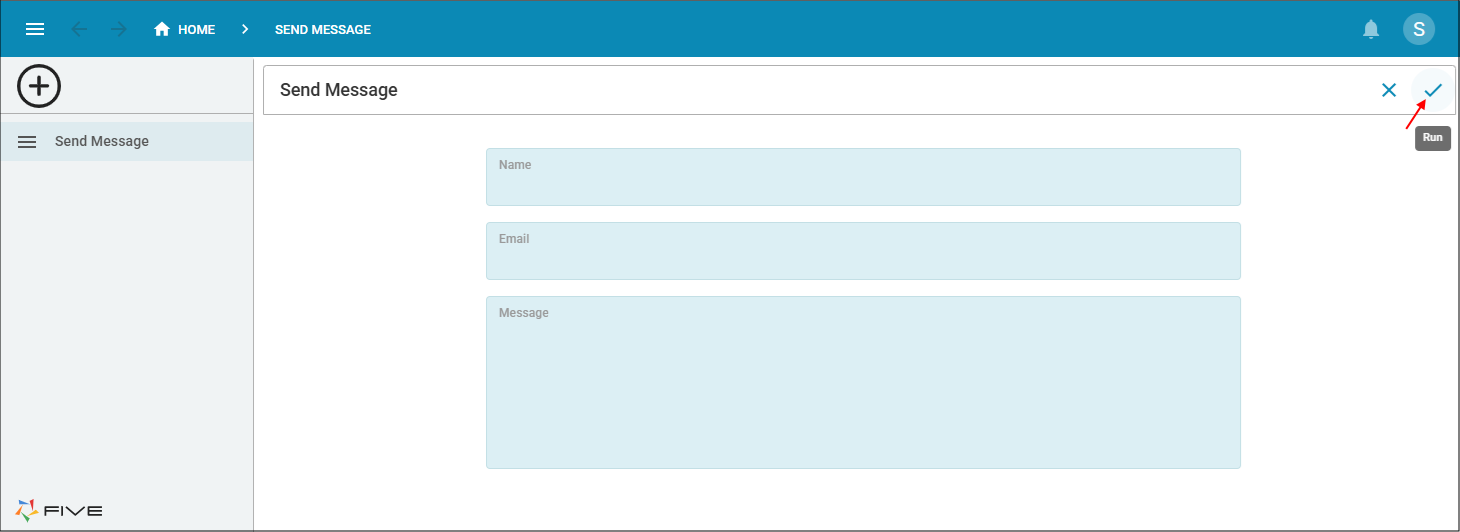Viewport: 1460px width, 532px height.
Task: Add a new record with plus button
Action: pyautogui.click(x=39, y=86)
